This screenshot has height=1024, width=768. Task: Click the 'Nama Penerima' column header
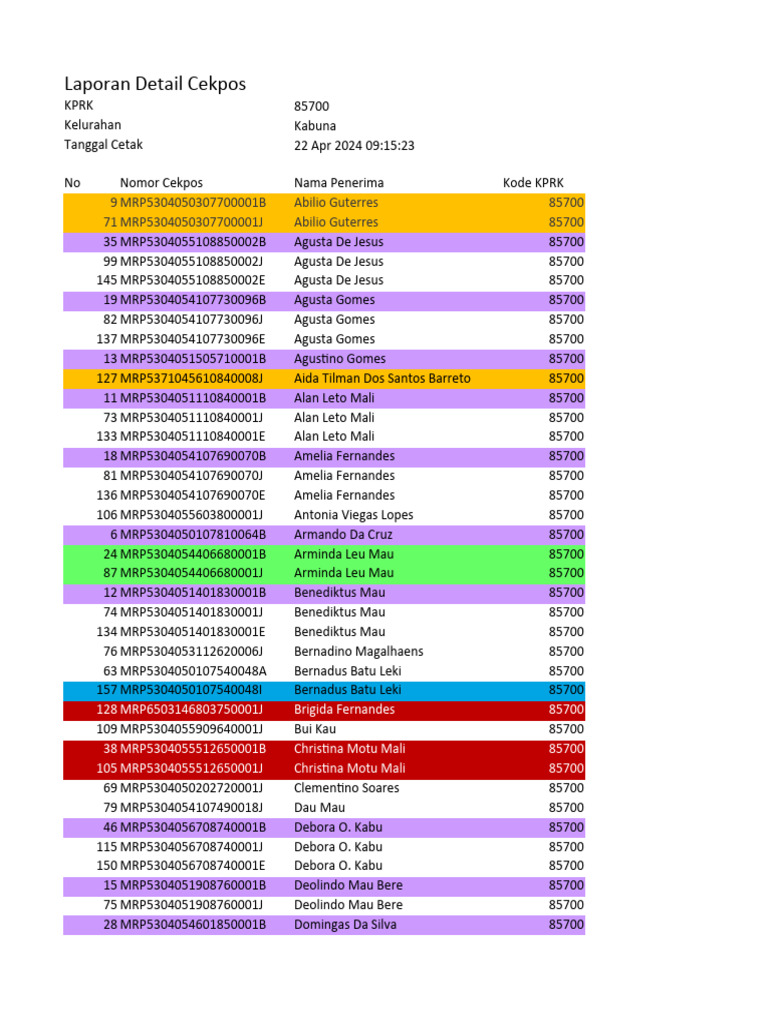coord(339,183)
